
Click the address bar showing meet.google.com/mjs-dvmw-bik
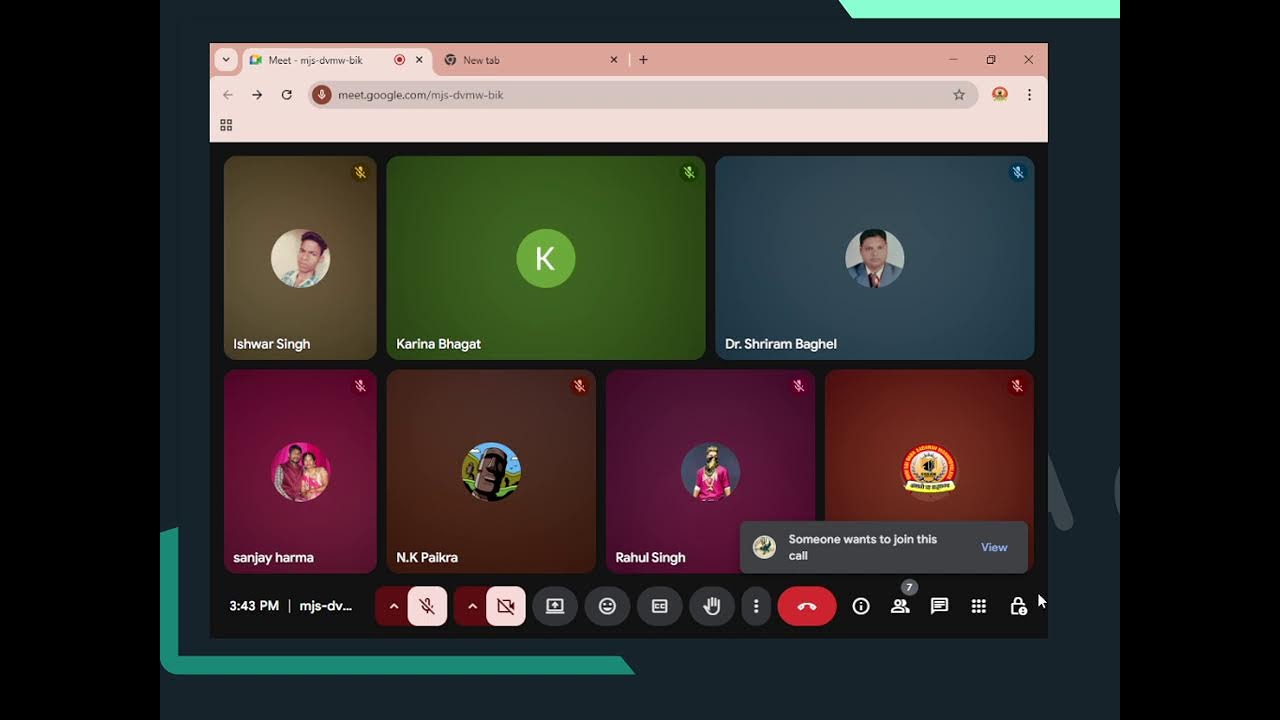pyautogui.click(x=643, y=95)
